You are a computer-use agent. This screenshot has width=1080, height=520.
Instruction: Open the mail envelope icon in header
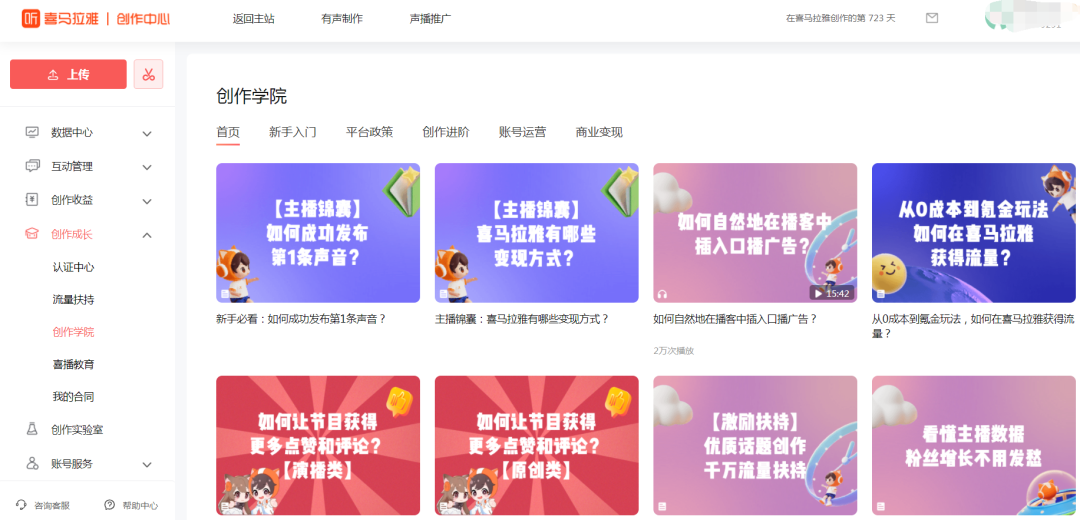(x=932, y=18)
